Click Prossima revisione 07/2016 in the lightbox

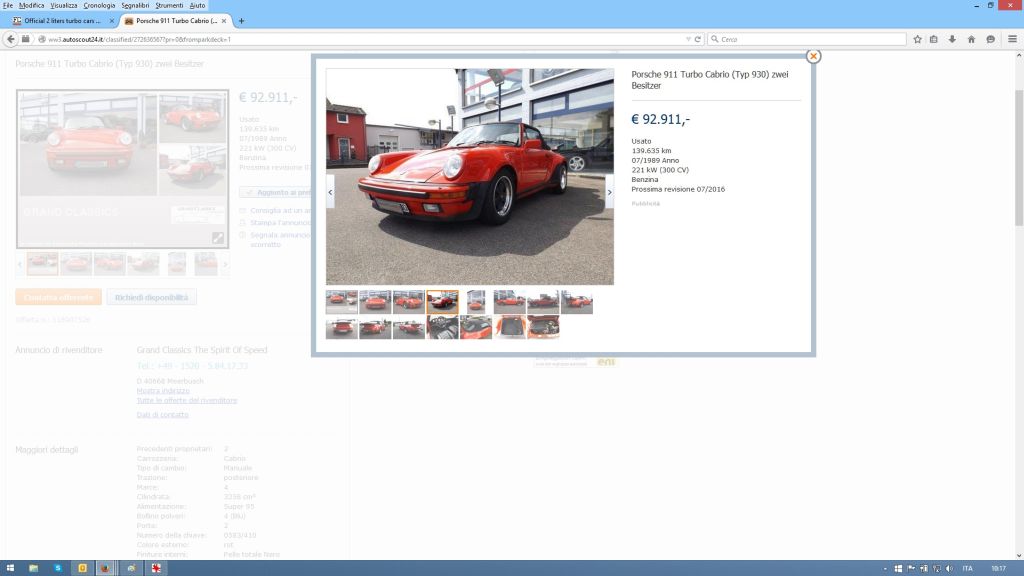[678, 189]
